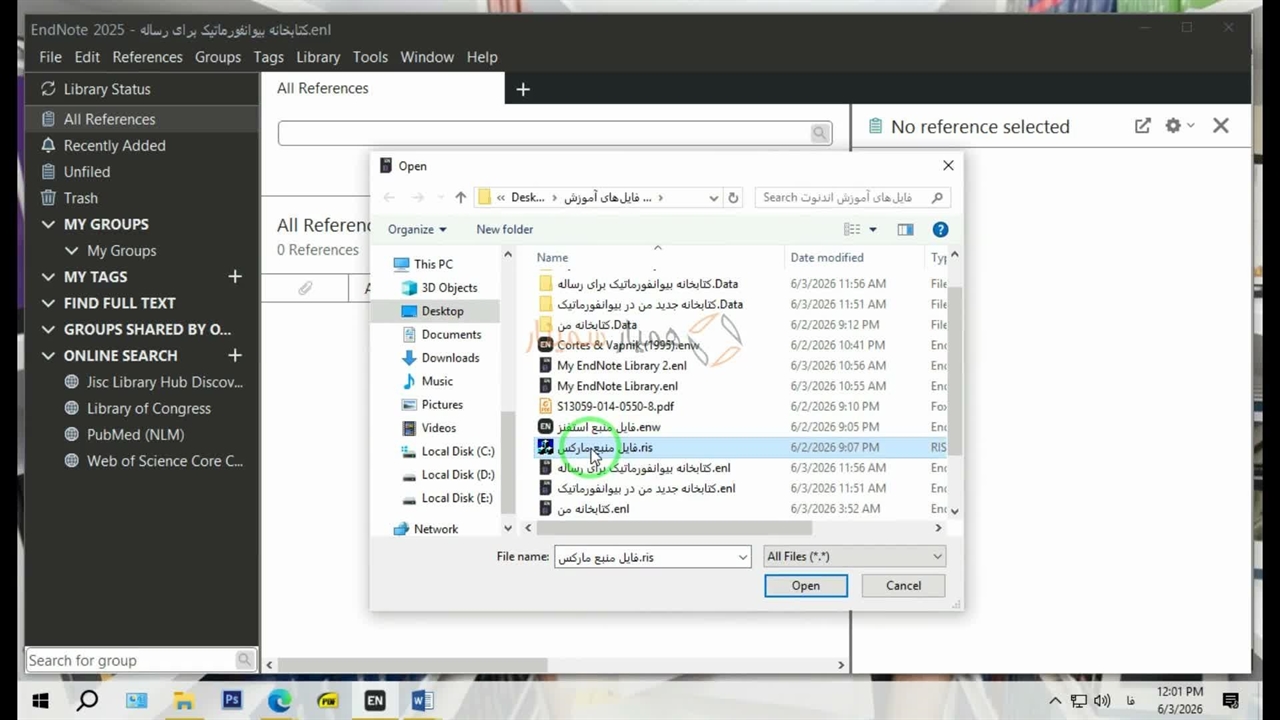Collapse the MY TAGS section
The height and width of the screenshot is (720, 1280).
(x=48, y=277)
